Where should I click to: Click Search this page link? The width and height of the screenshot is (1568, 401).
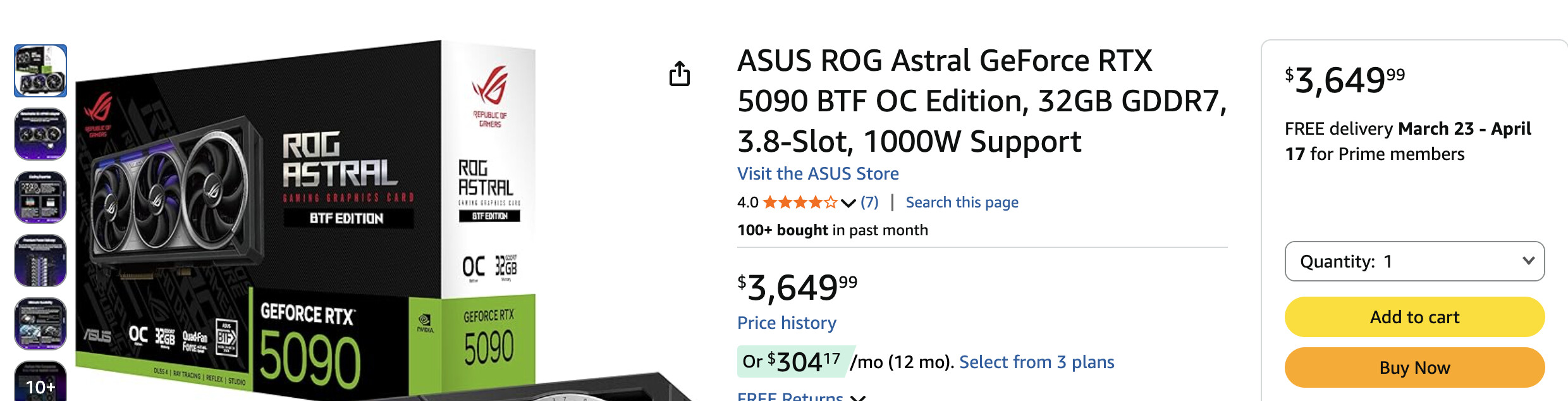tap(962, 202)
